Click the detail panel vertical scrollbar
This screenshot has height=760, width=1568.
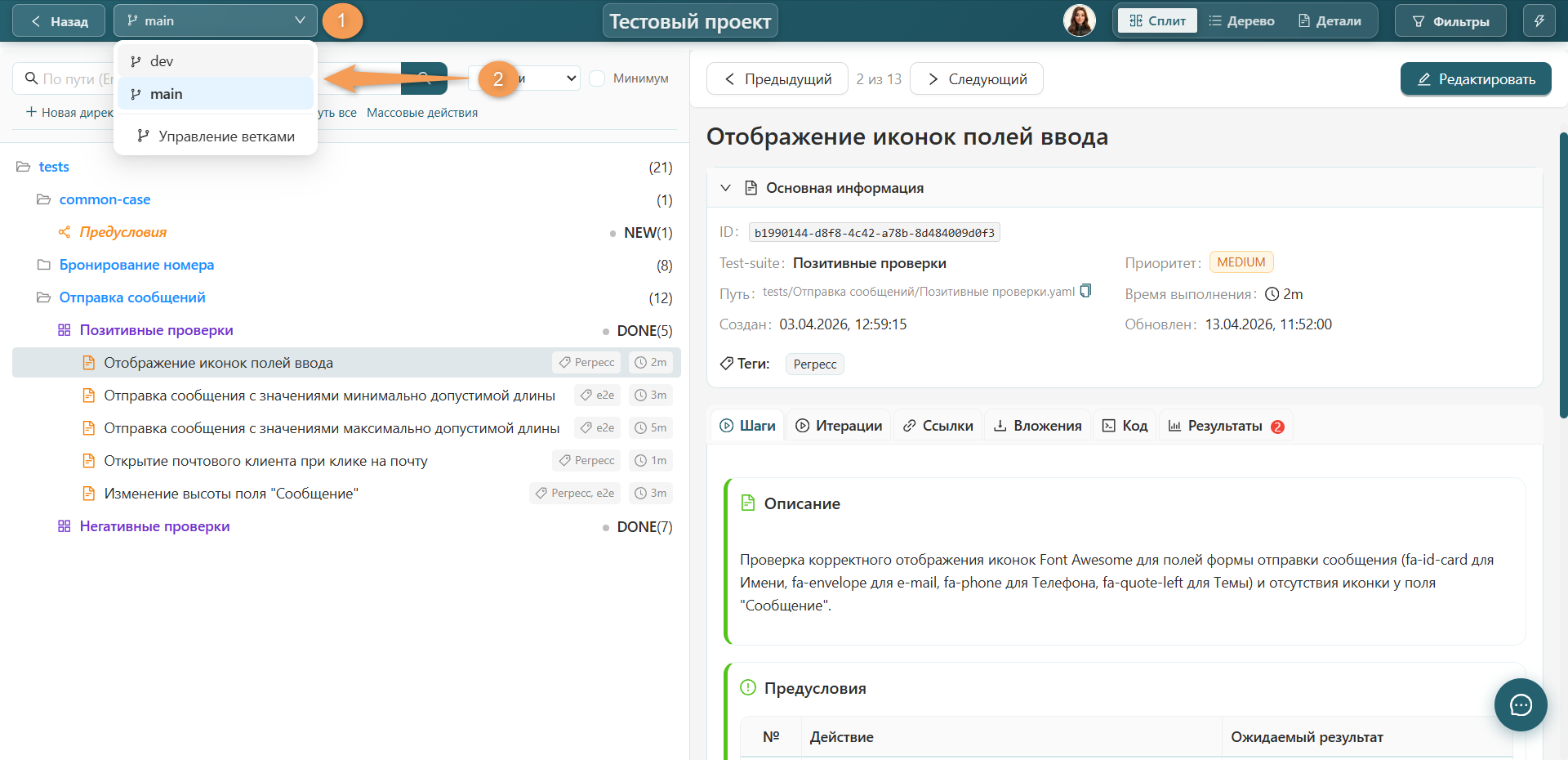tap(1563, 275)
